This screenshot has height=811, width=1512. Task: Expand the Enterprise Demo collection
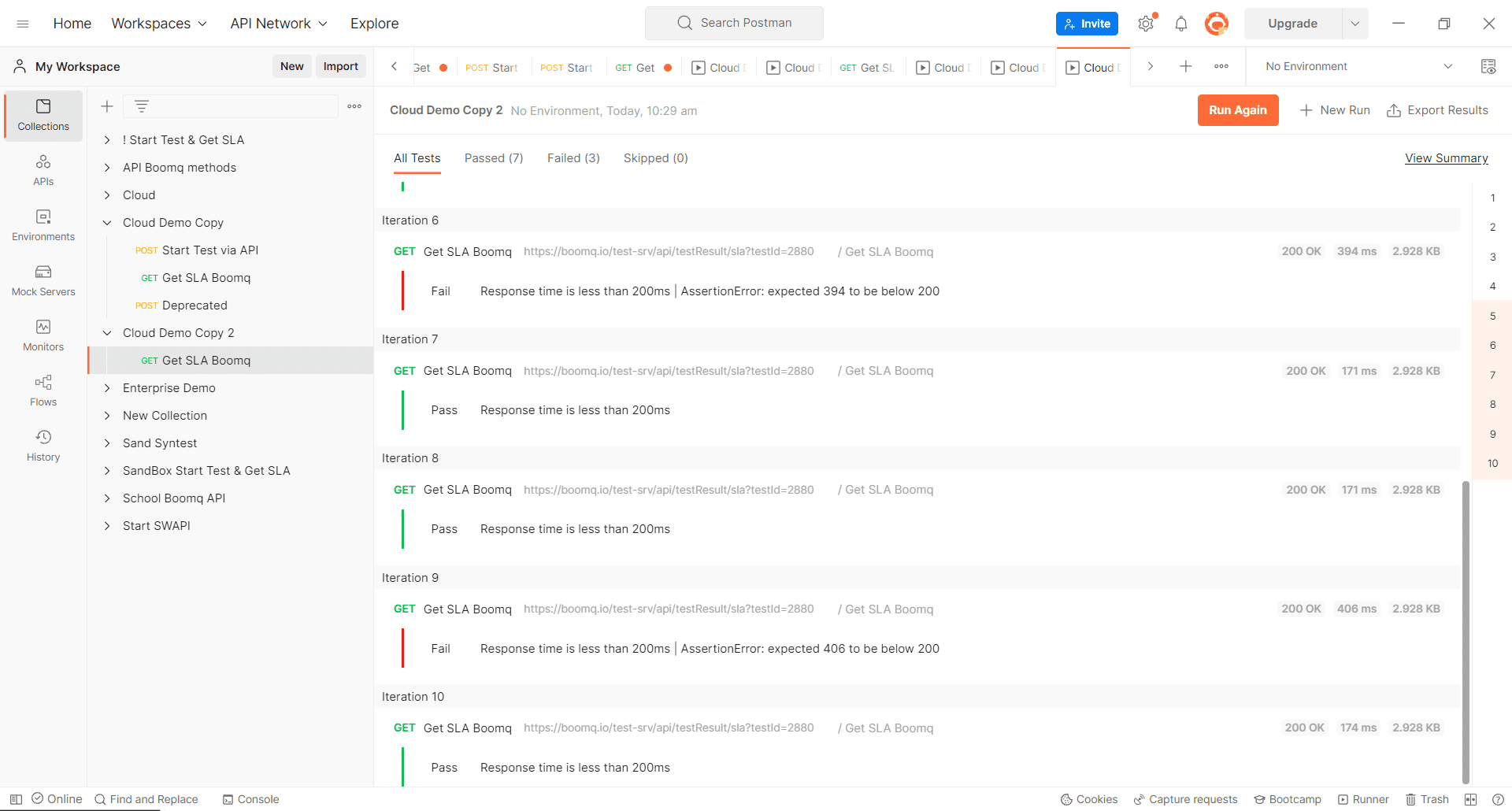pyautogui.click(x=107, y=388)
